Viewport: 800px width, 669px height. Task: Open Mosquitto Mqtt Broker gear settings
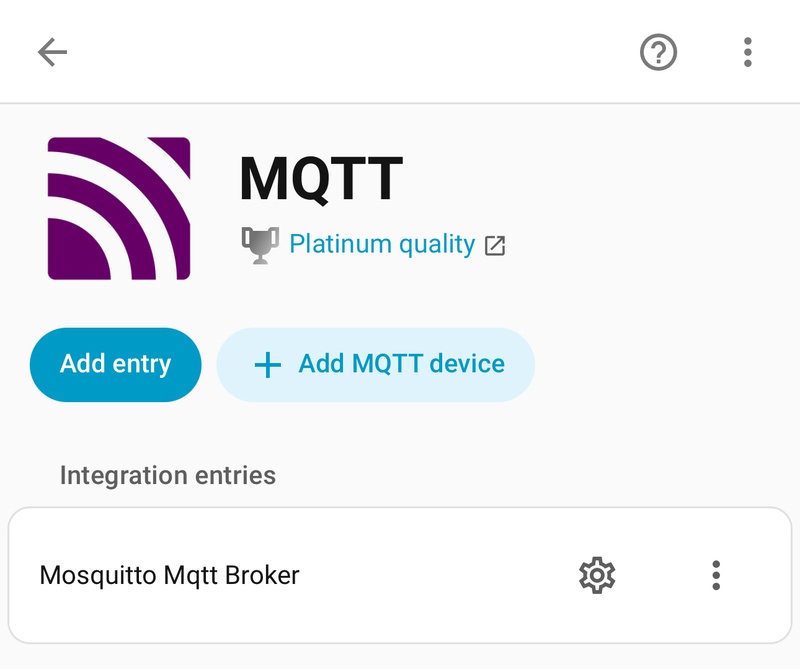pos(597,575)
